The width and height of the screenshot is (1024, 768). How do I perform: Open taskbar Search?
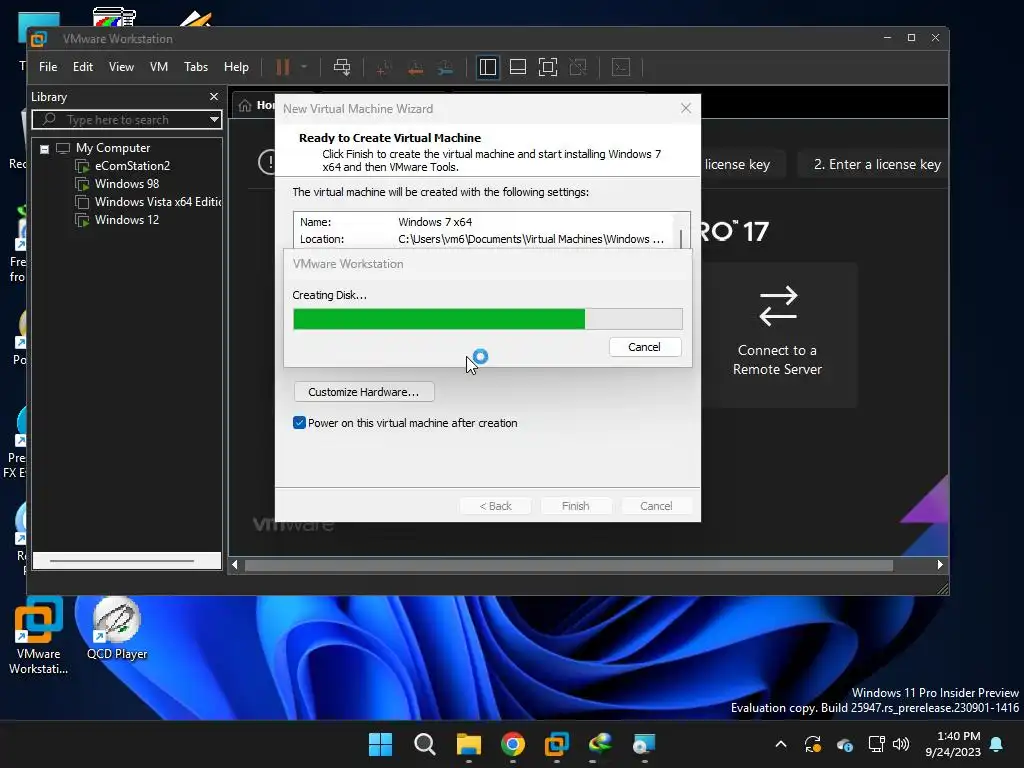coord(424,744)
